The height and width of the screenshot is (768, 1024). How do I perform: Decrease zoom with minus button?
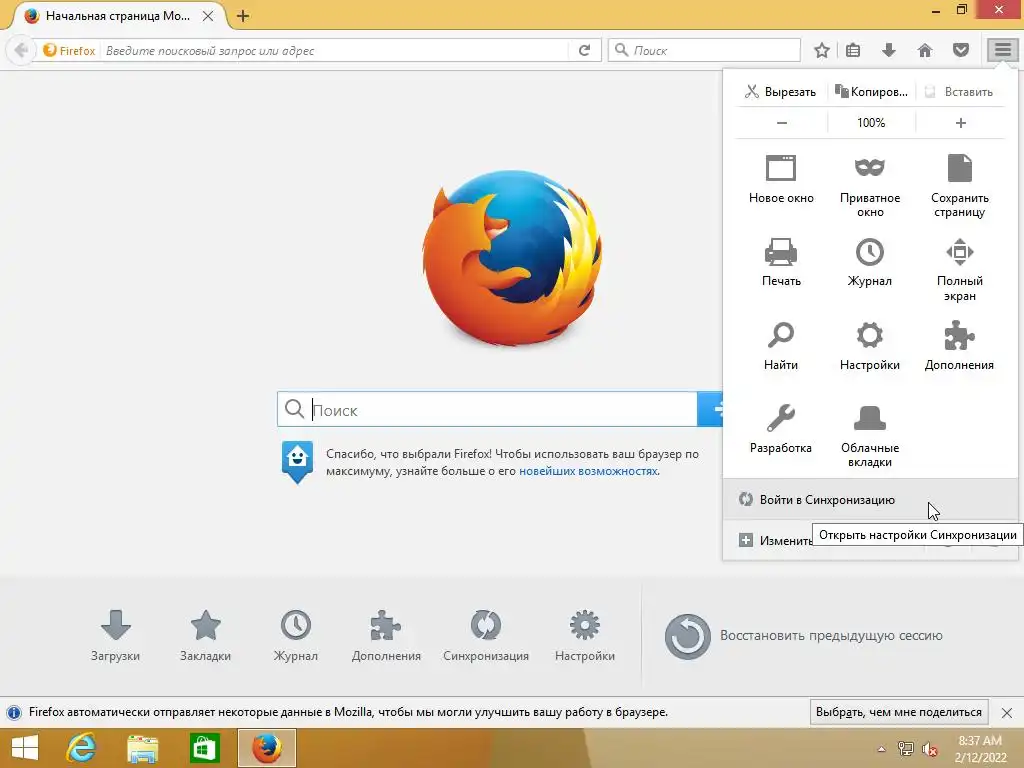pyautogui.click(x=782, y=123)
